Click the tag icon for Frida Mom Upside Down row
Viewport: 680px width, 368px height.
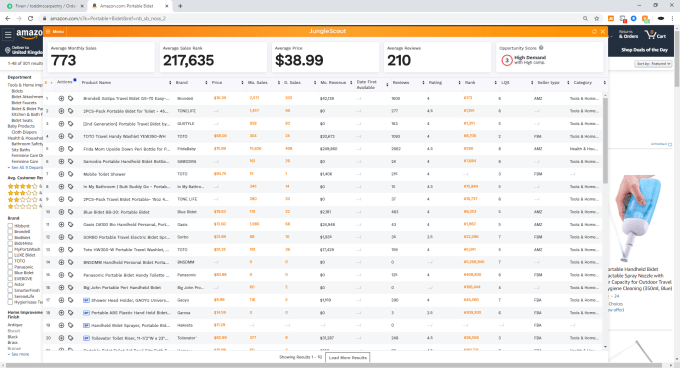[x=70, y=149]
